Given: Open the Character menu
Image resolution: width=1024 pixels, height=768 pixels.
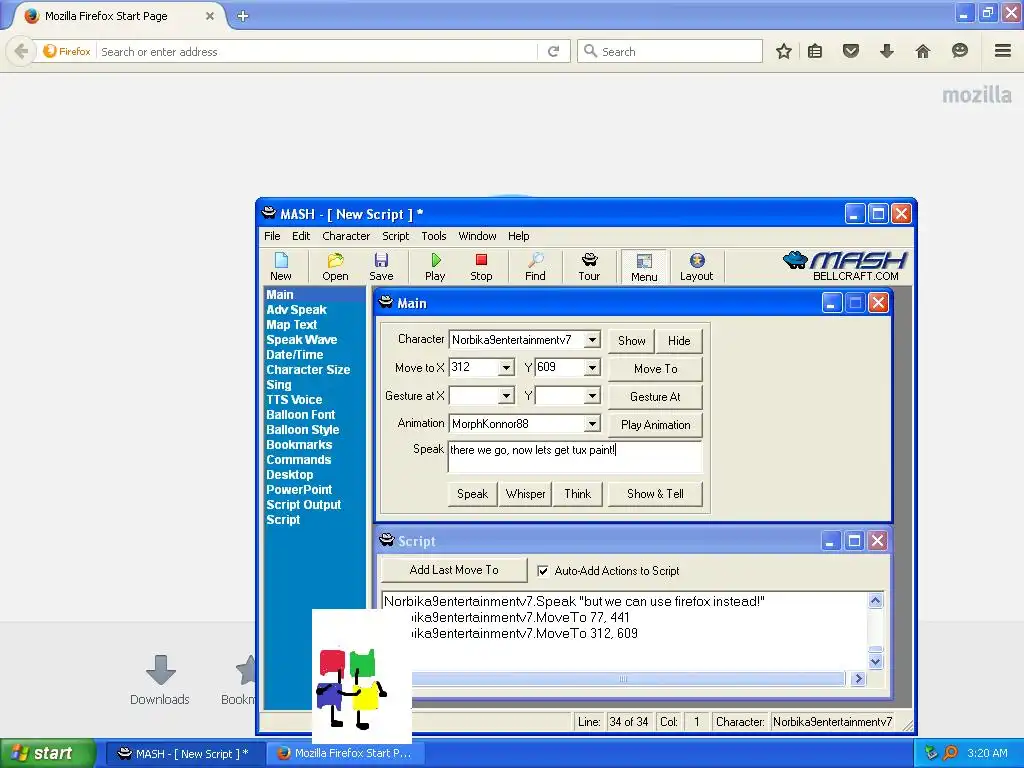Looking at the screenshot, I should click(x=346, y=236).
